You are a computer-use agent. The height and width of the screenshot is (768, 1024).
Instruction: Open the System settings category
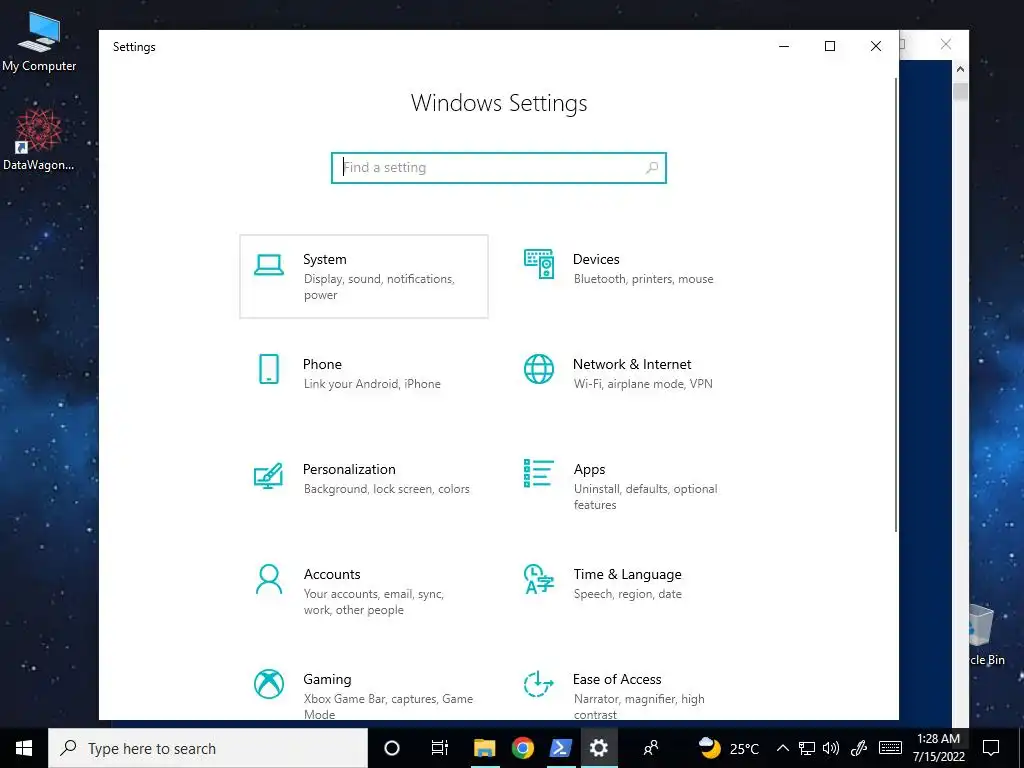pos(364,276)
